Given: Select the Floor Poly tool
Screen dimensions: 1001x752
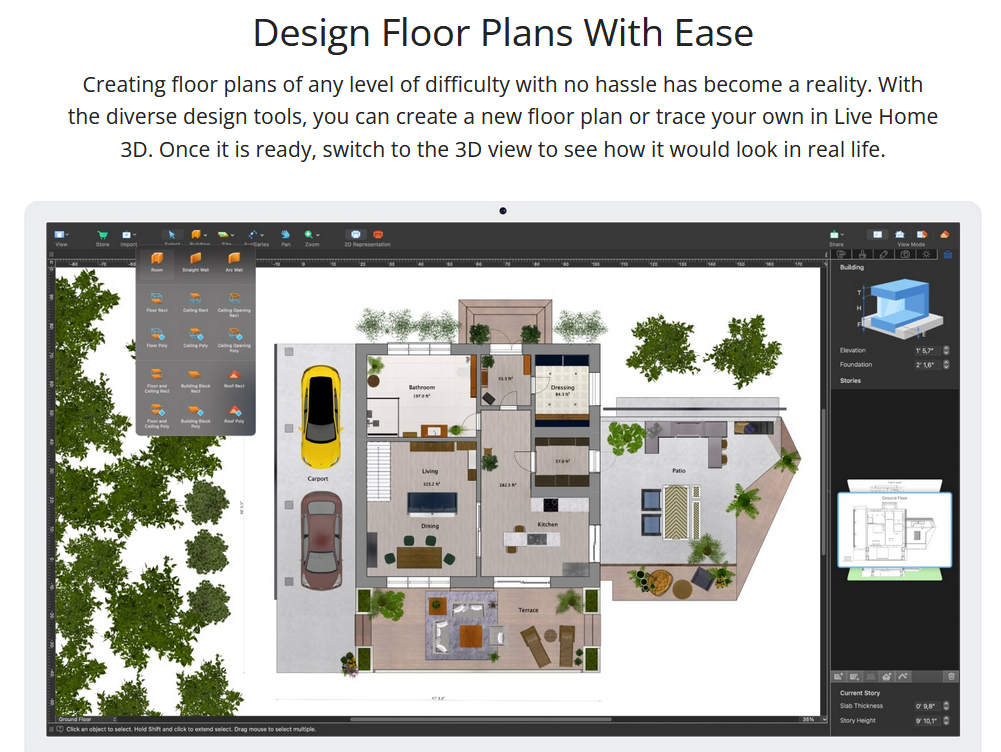Looking at the screenshot, I should pos(157,336).
